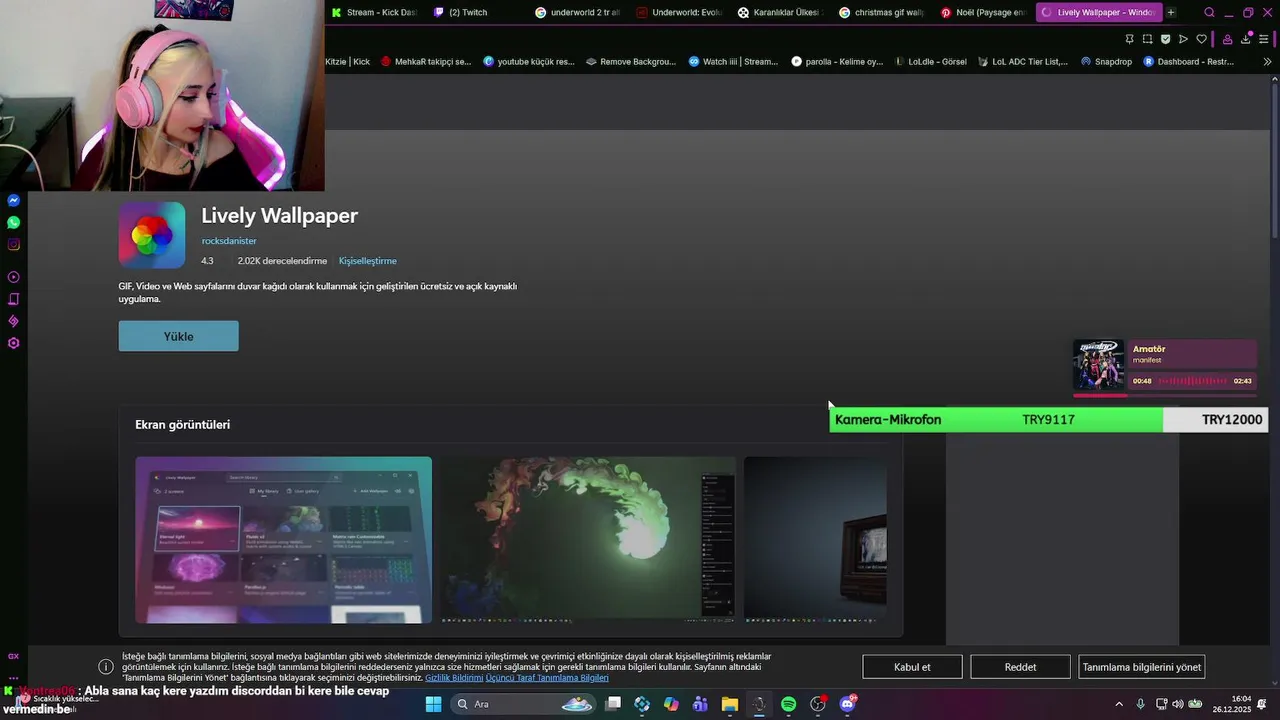Open the Dashboard - Restr... bookmark
Viewport: 1280px width, 720px height.
click(1188, 61)
